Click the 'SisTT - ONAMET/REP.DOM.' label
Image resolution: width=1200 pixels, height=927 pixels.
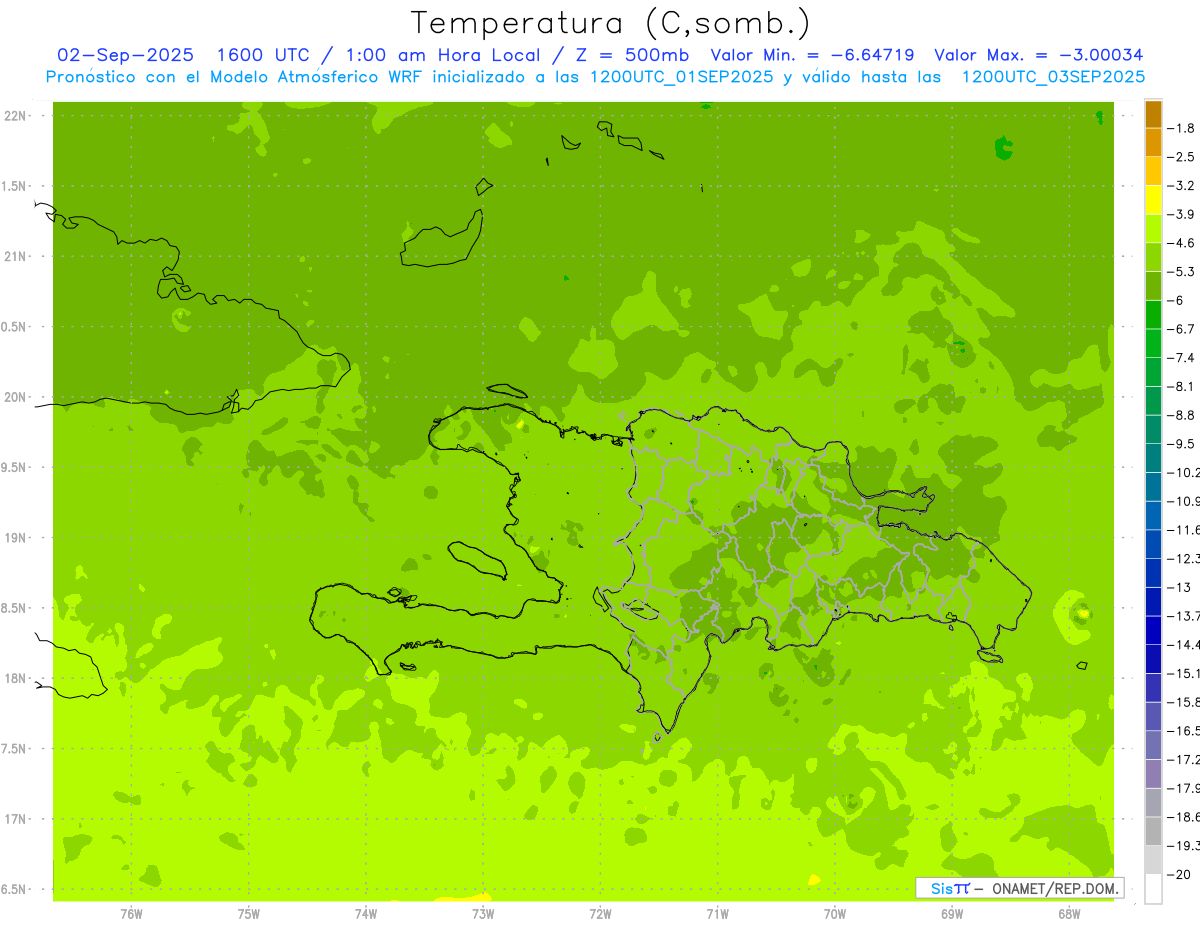[1019, 888]
